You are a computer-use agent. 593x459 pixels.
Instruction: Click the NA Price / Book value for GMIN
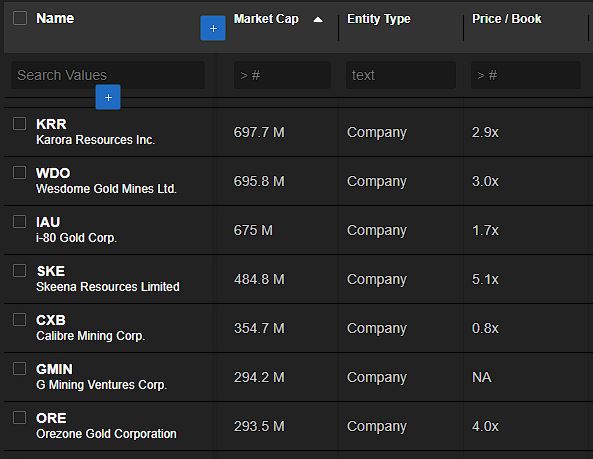tap(481, 377)
